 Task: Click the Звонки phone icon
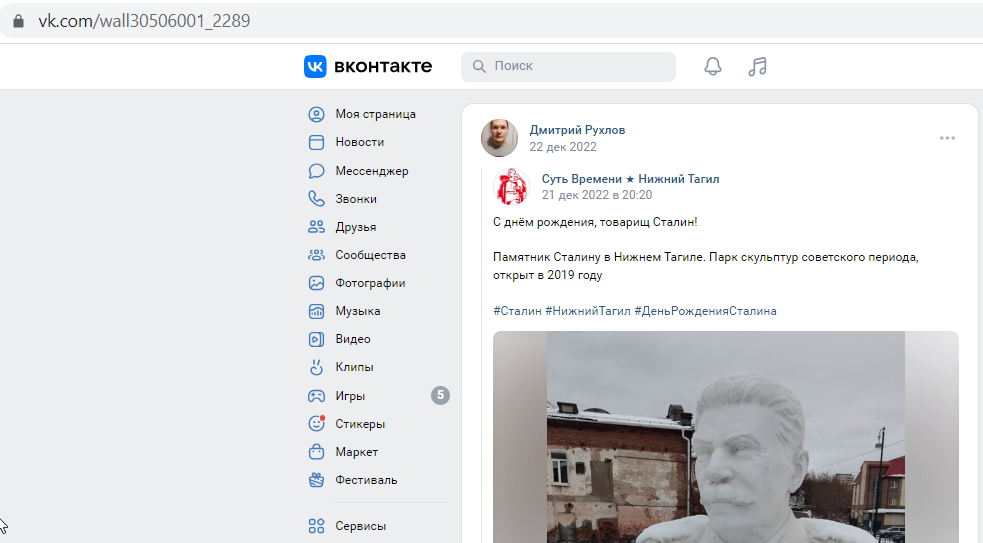click(317, 199)
